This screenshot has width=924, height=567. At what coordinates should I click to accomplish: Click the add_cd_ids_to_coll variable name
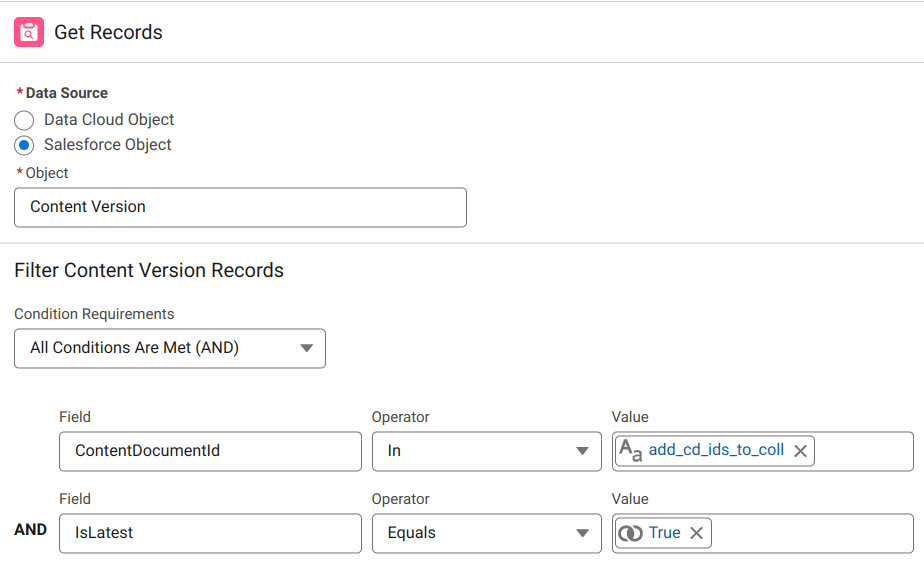(716, 450)
